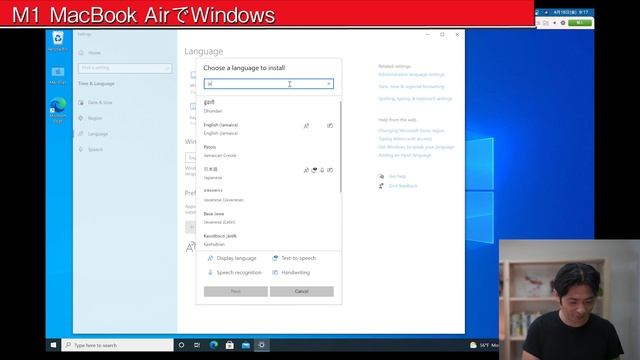Open Administrative language settings link
This screenshot has width=640, height=360.
tap(411, 75)
